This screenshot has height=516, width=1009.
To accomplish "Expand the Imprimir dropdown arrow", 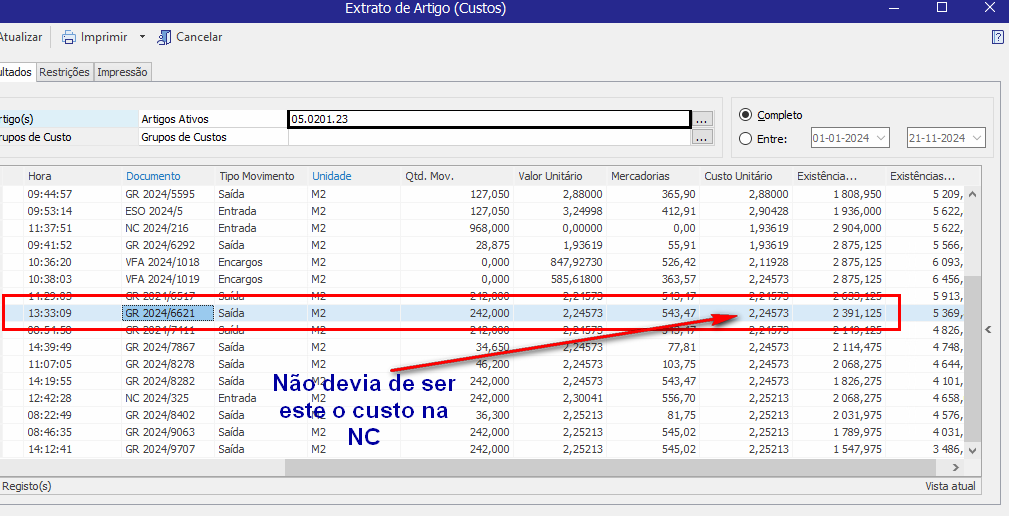I will 142,37.
